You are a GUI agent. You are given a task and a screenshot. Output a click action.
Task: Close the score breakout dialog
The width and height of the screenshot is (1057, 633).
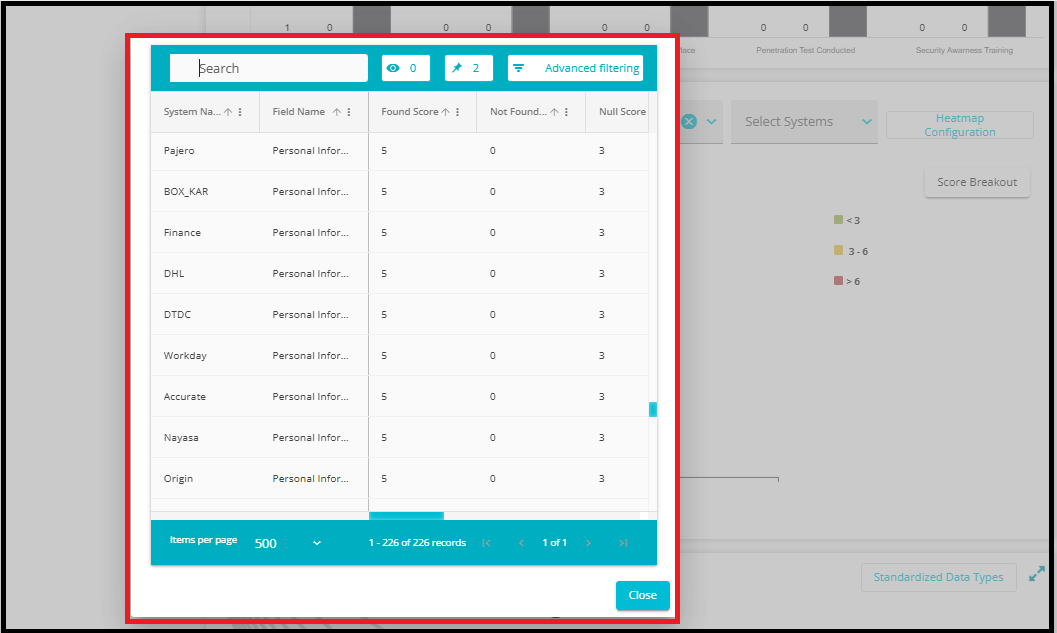[x=642, y=595]
